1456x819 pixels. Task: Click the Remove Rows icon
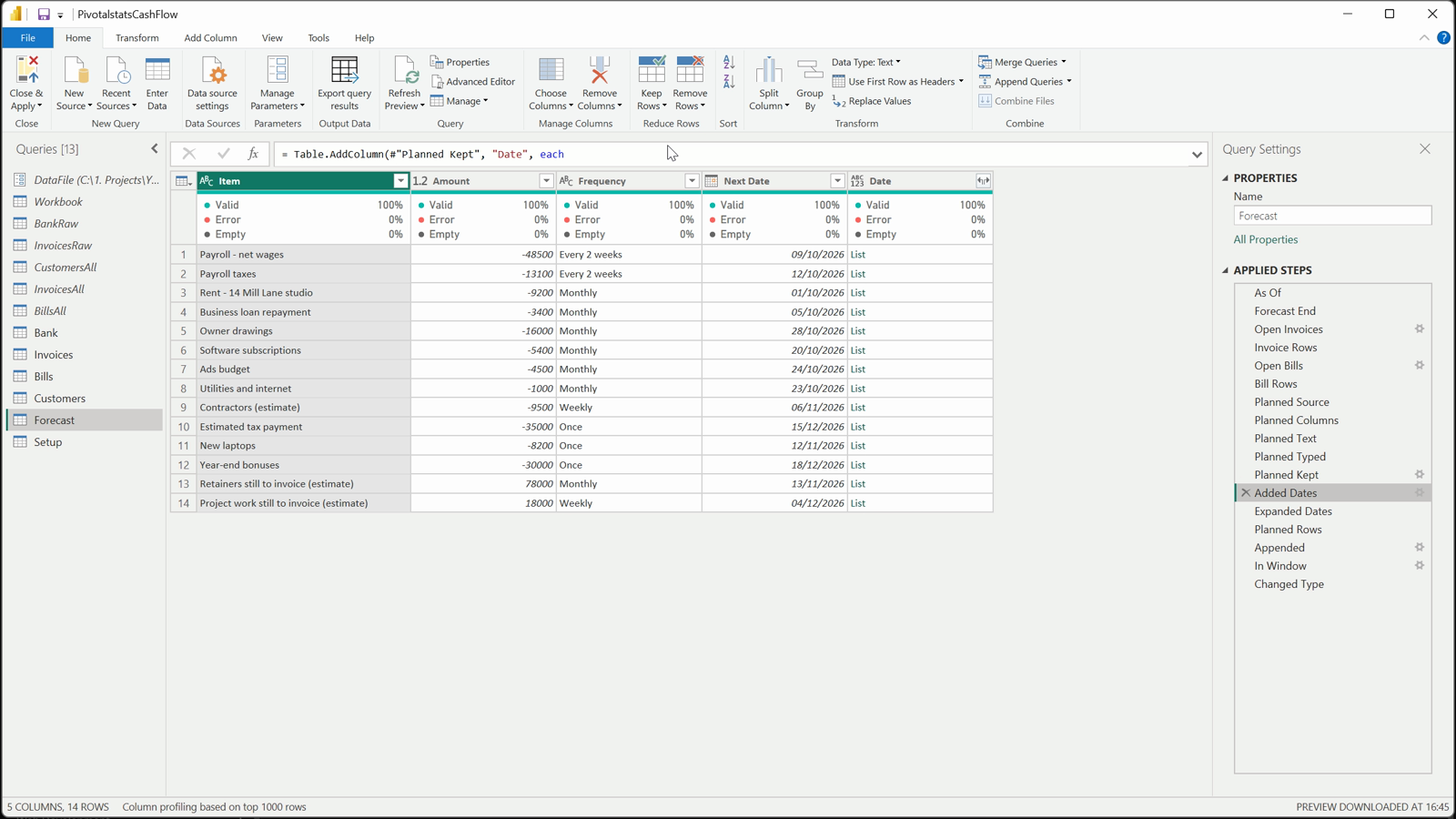tap(690, 70)
